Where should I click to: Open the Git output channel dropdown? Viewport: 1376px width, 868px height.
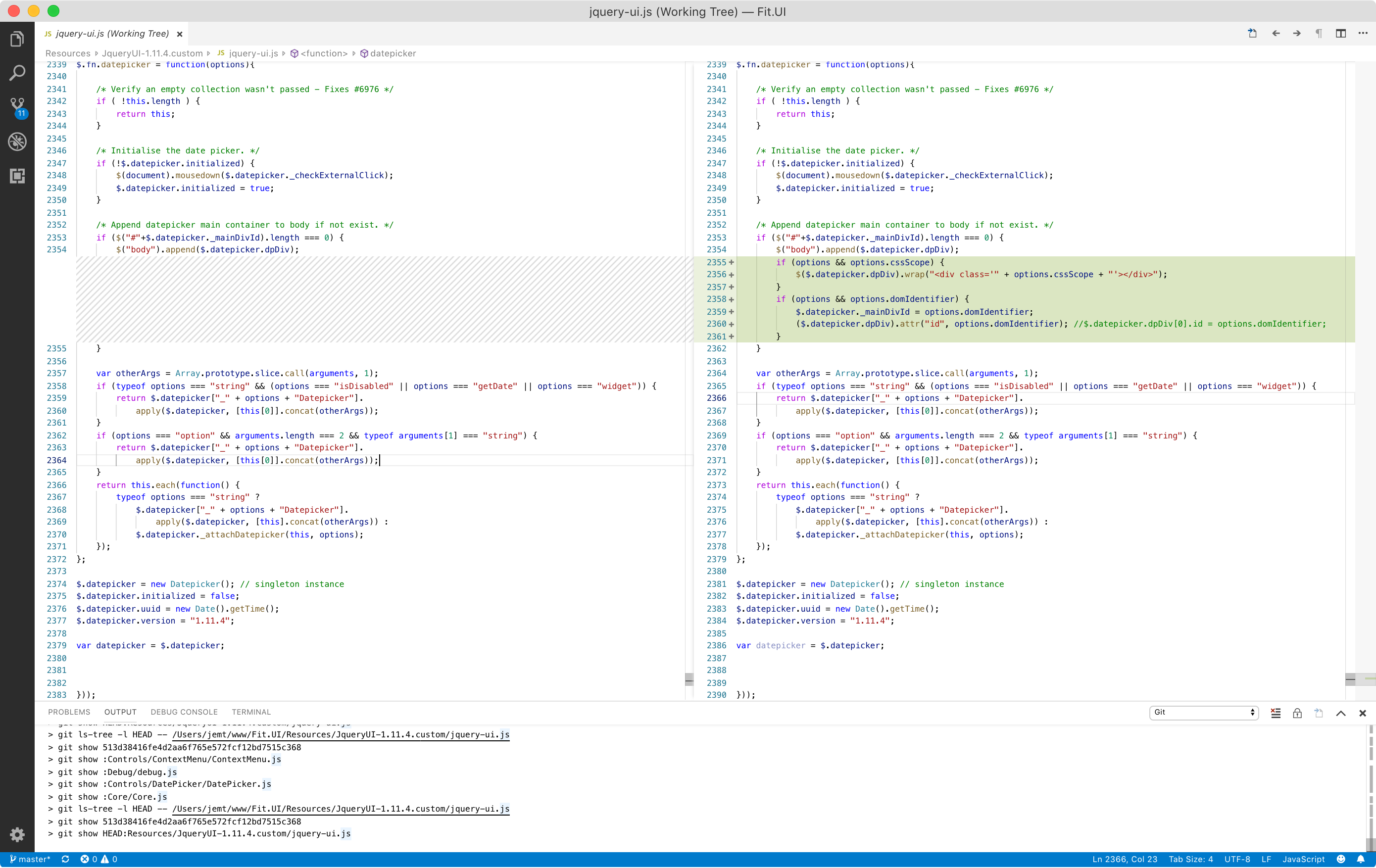[1204, 713]
